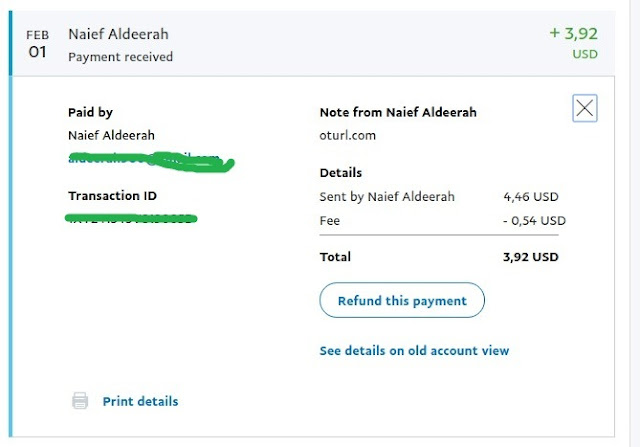Open the Print details link
The image size is (640, 447).
point(140,401)
